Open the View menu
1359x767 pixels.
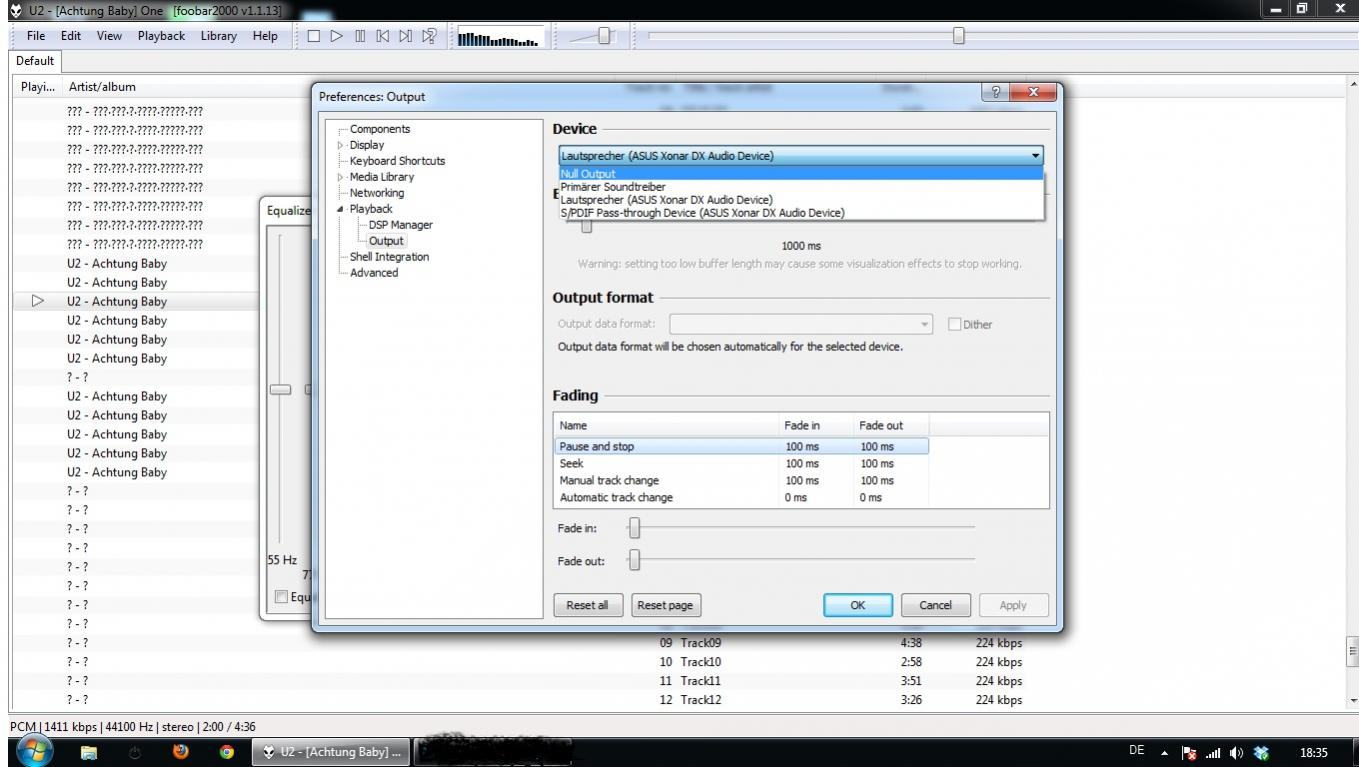[109, 36]
